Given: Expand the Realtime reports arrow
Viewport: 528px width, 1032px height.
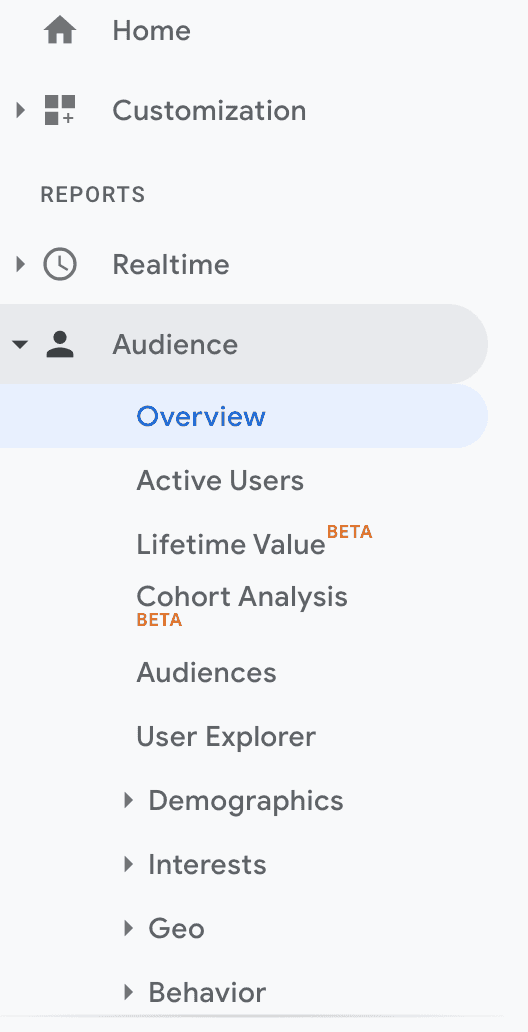Looking at the screenshot, I should point(20,265).
